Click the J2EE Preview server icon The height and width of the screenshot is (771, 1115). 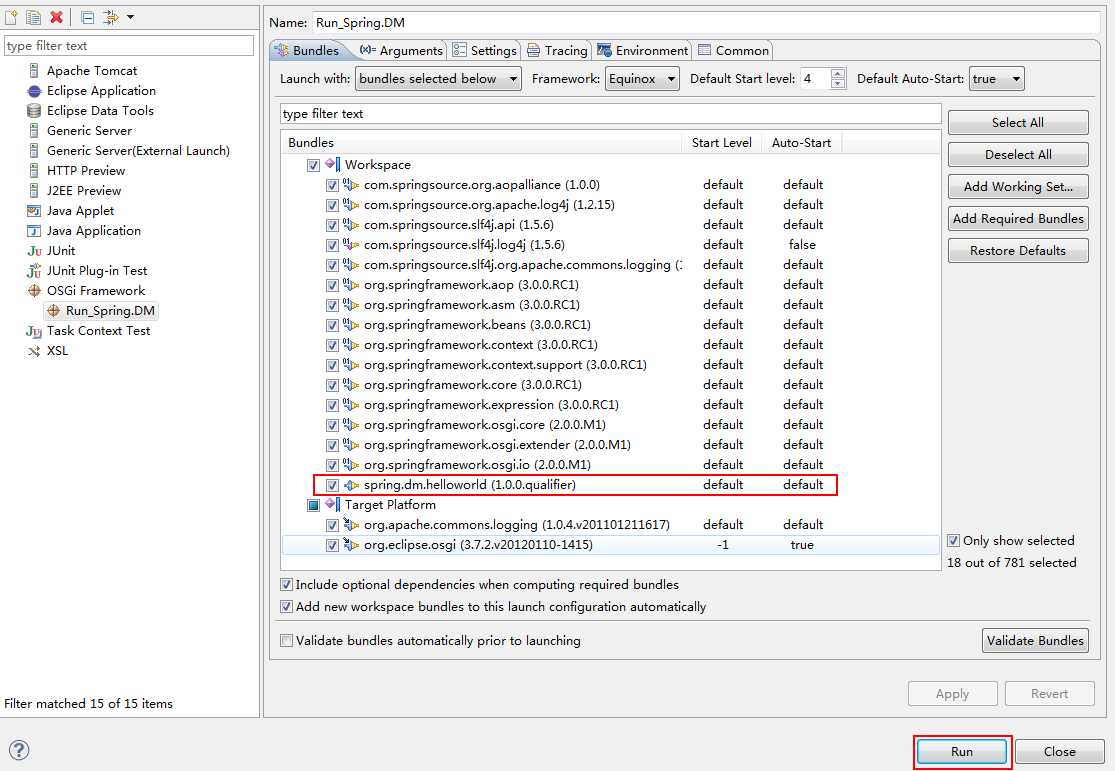33,191
